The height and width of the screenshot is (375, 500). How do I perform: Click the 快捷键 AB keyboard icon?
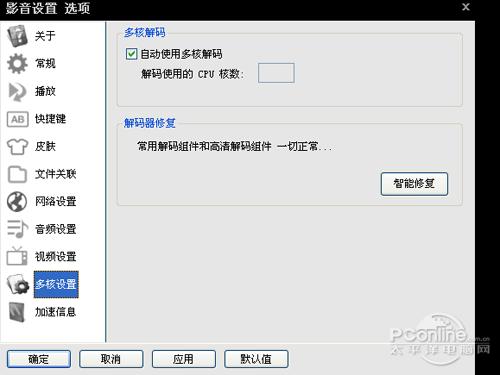(17, 119)
